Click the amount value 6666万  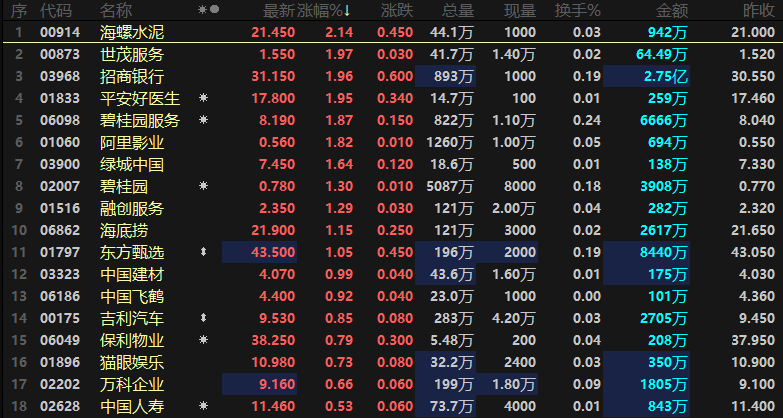click(664, 120)
